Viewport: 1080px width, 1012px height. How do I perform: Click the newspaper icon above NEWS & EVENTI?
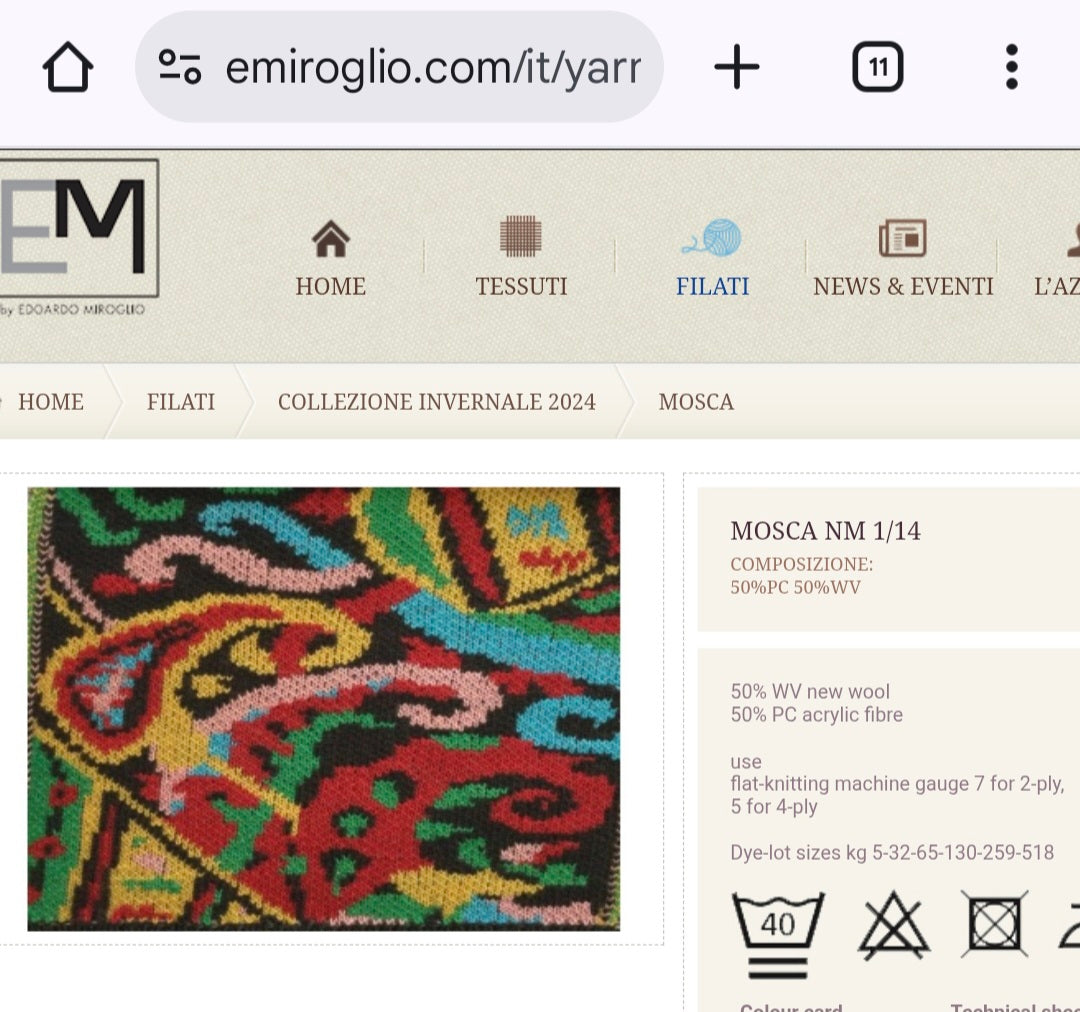pos(903,238)
